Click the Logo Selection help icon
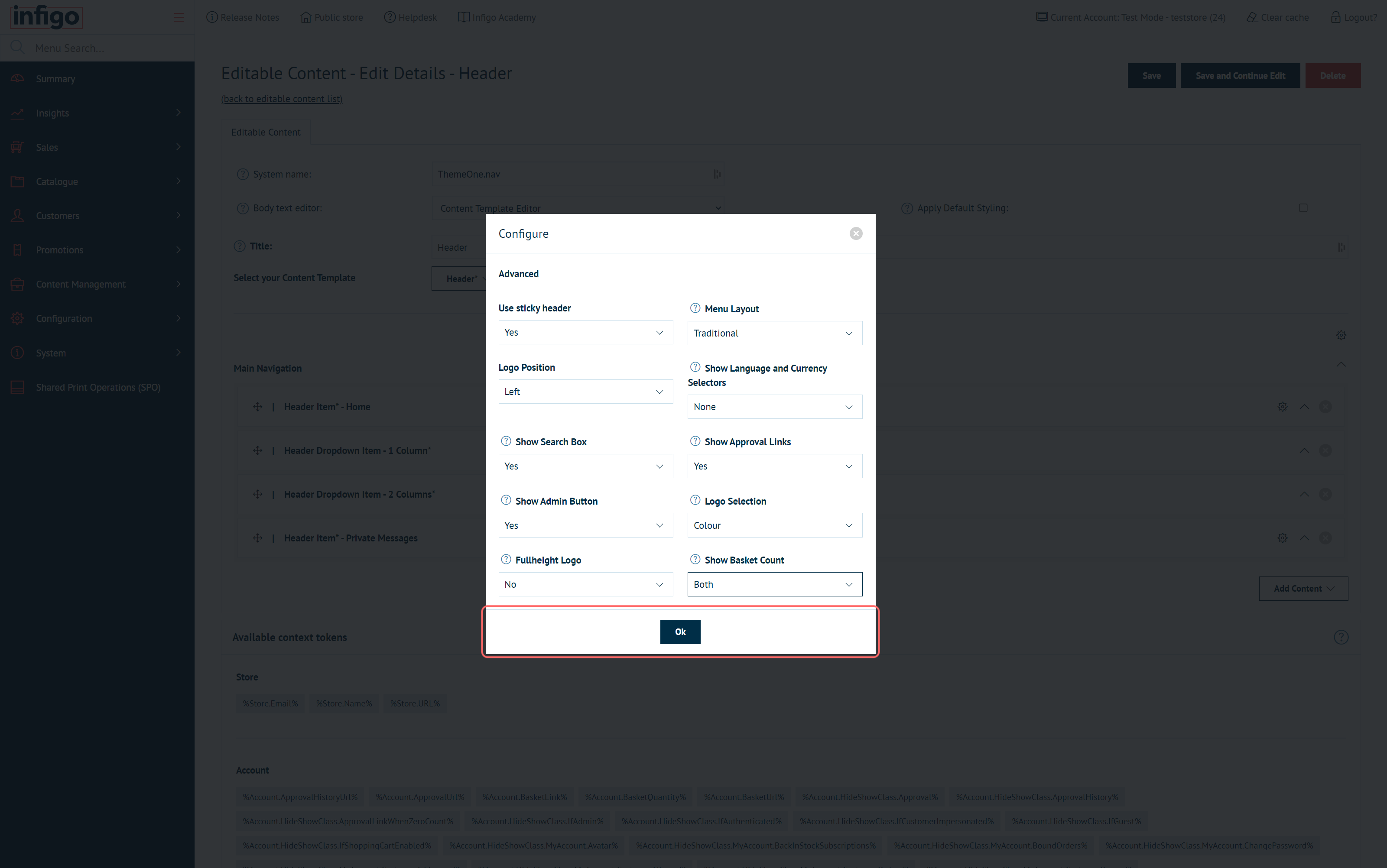Image resolution: width=1387 pixels, height=868 pixels. 695,500
